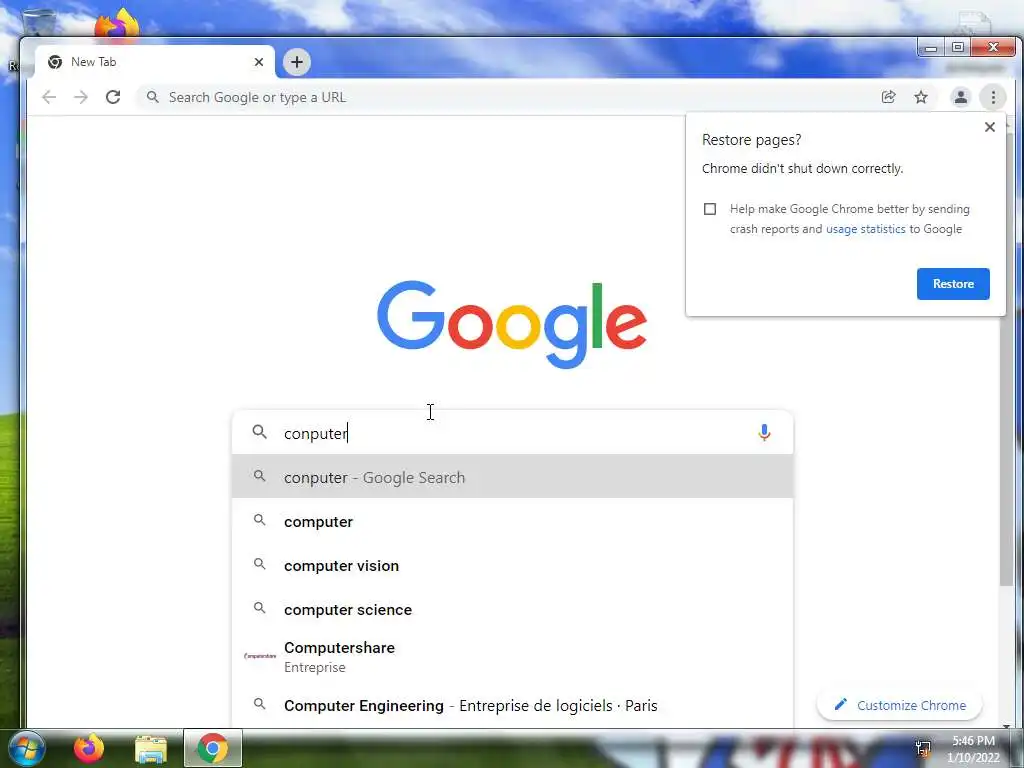Open the taskbar clock showing 5:46 PM
This screenshot has height=768, width=1024.
point(973,749)
